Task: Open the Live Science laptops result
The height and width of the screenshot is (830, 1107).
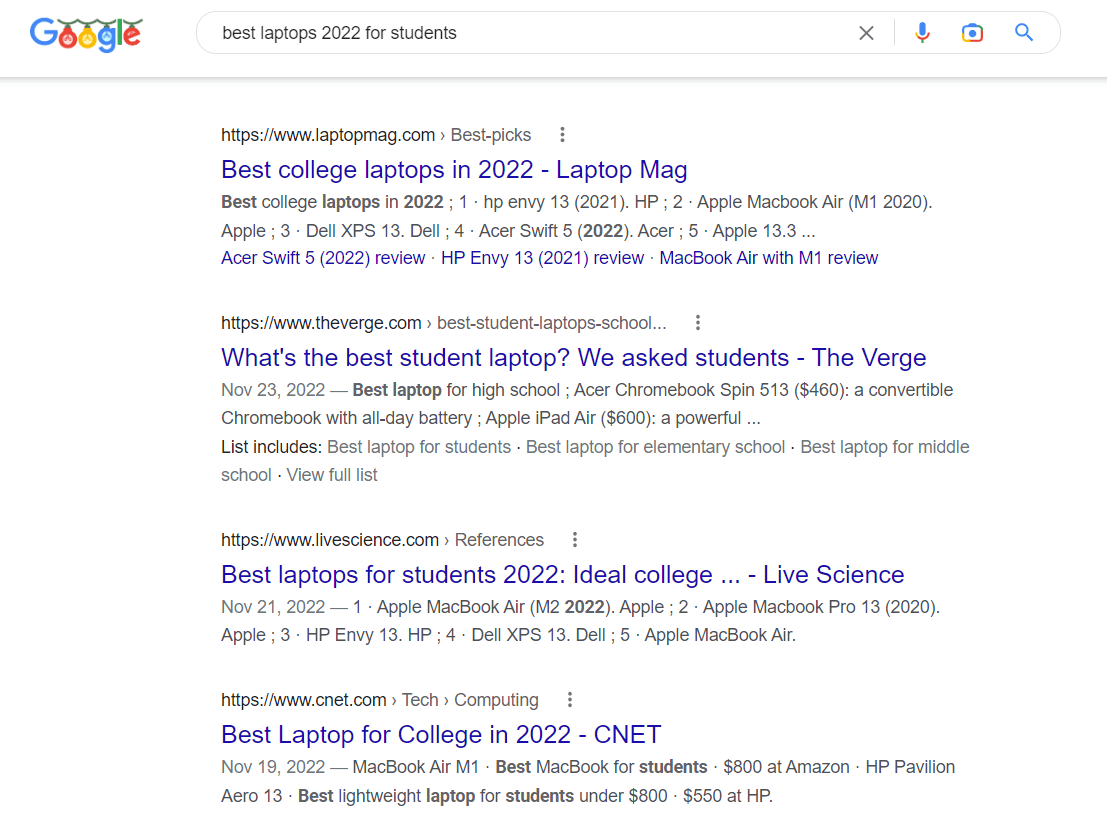Action: click(x=562, y=574)
